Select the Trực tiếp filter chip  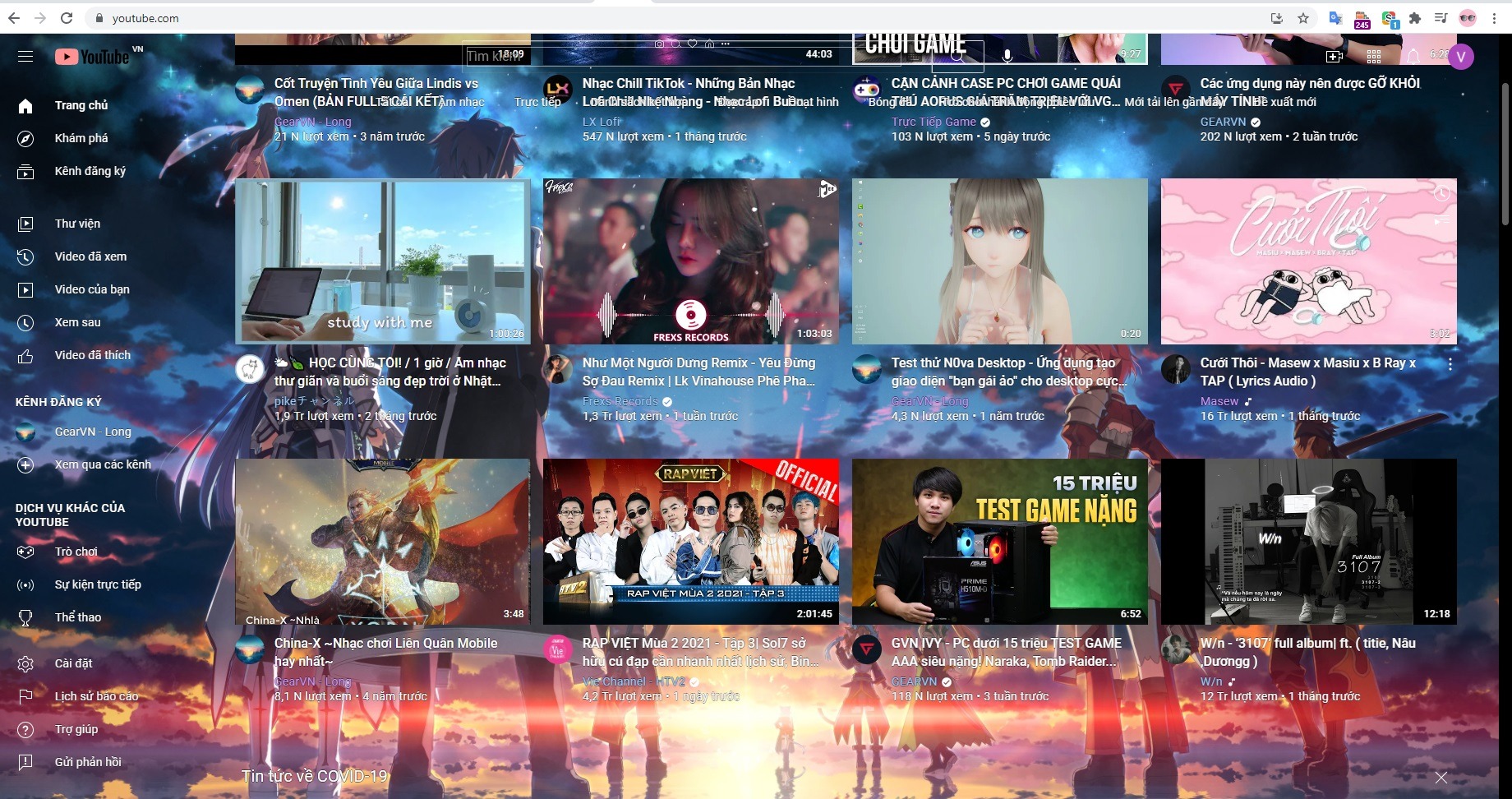(x=537, y=102)
